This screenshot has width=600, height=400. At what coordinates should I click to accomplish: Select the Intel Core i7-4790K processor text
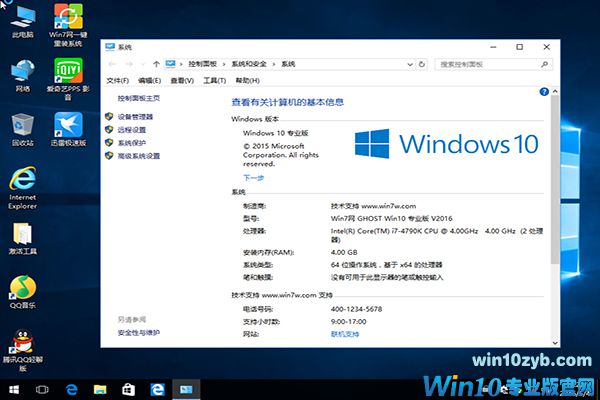(x=437, y=235)
